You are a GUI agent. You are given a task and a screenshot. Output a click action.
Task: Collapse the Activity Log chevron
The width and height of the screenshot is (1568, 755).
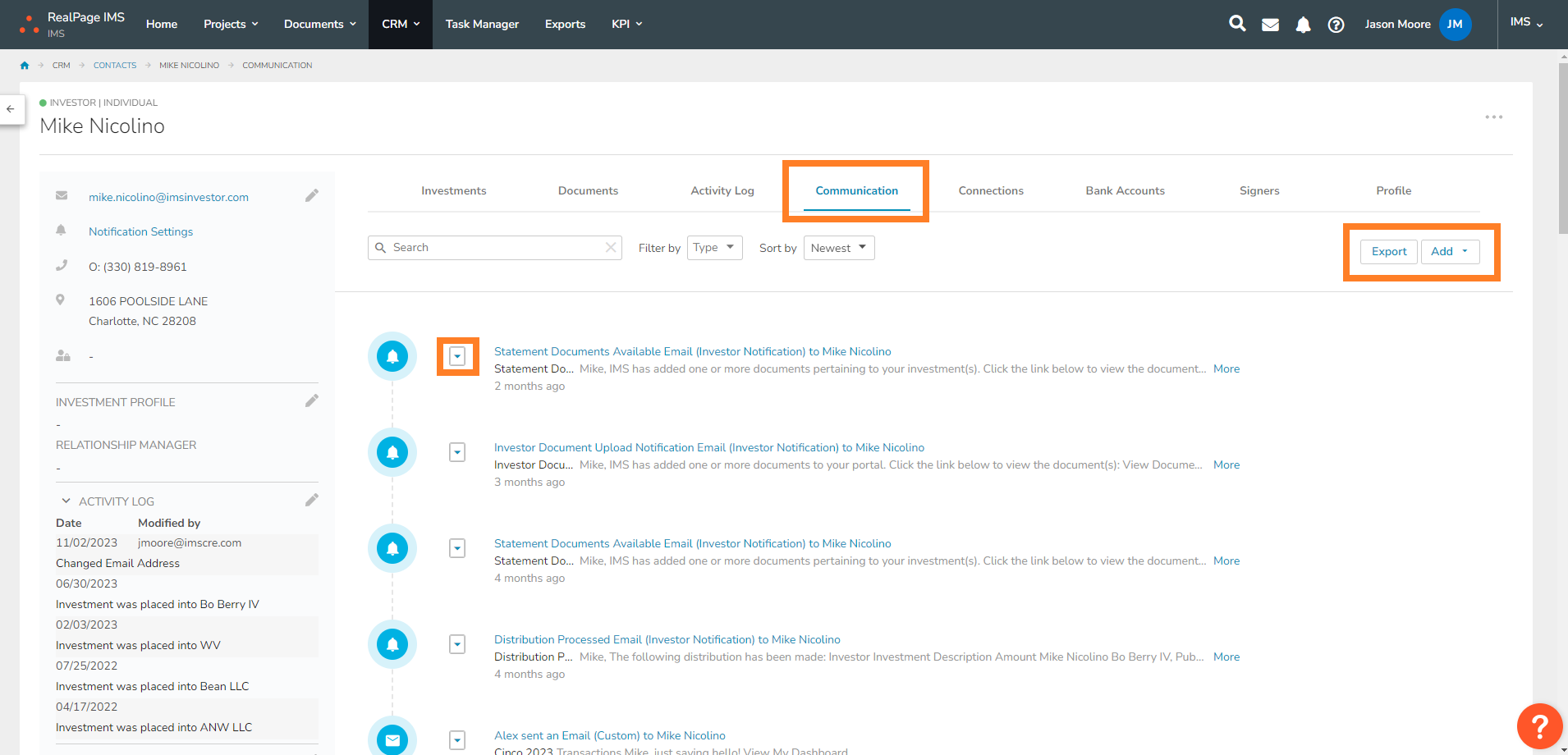[x=66, y=501]
